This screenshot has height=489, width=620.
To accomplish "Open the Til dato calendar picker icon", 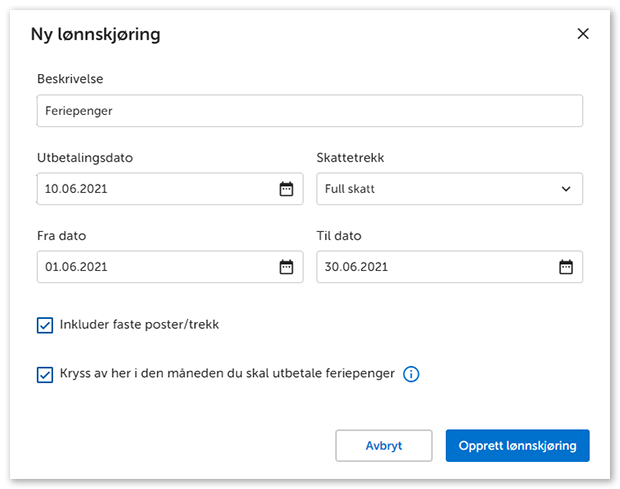I will [565, 267].
